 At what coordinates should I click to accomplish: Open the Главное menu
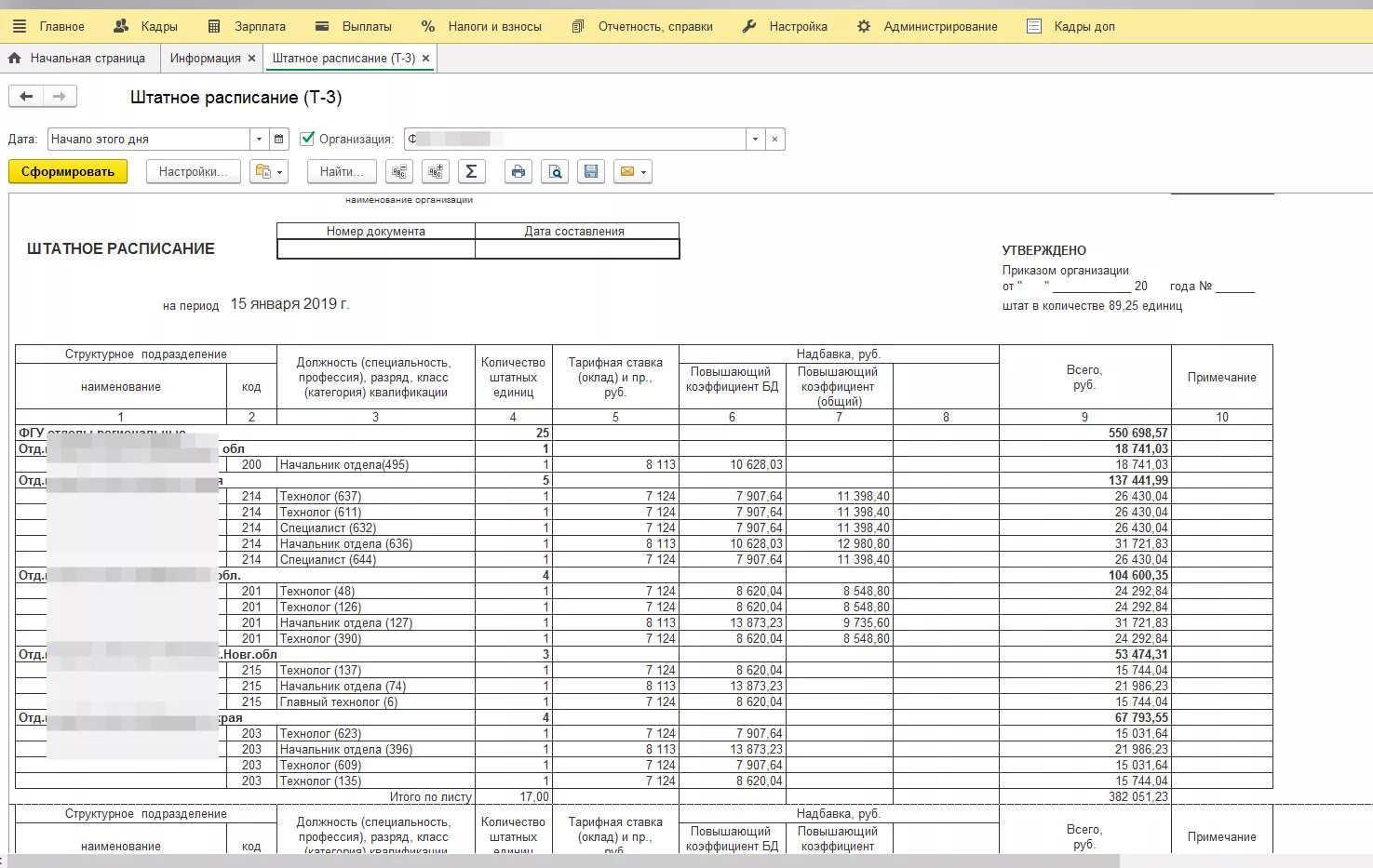(x=48, y=26)
